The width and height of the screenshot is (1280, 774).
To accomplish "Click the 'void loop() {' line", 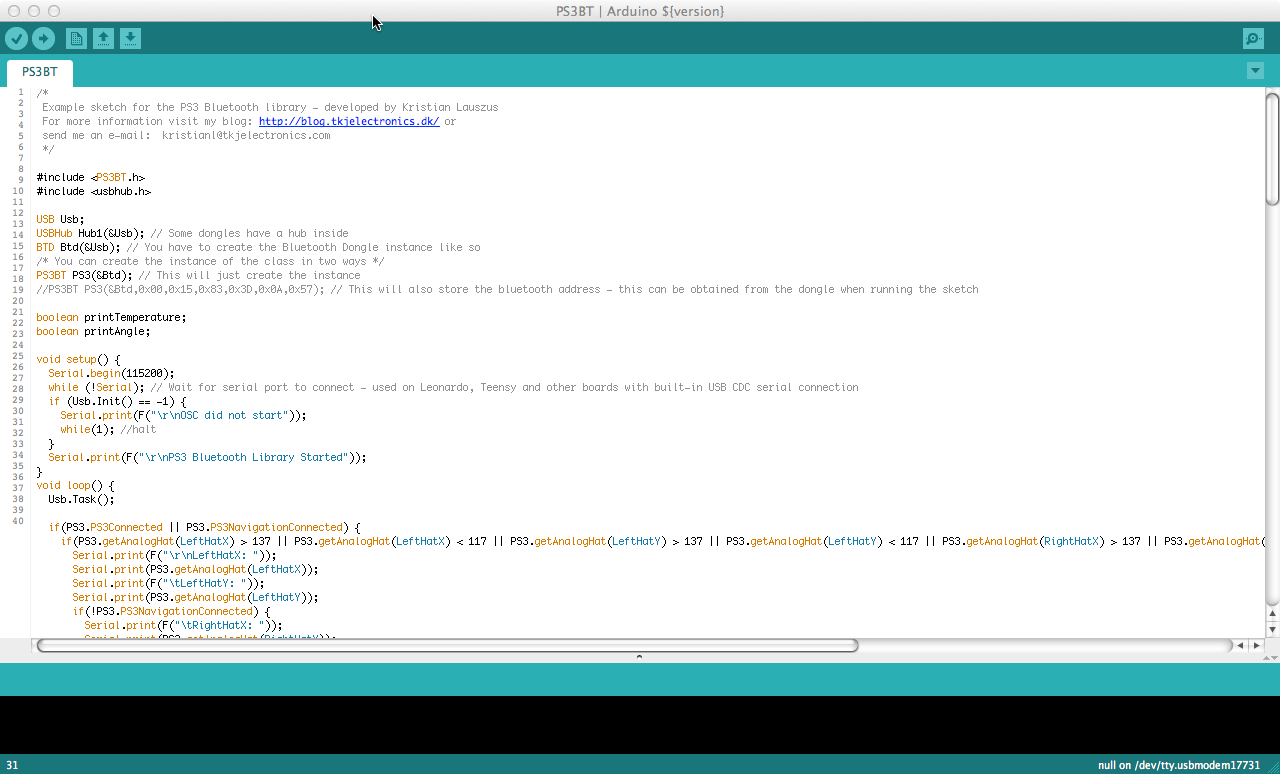I will tap(75, 485).
